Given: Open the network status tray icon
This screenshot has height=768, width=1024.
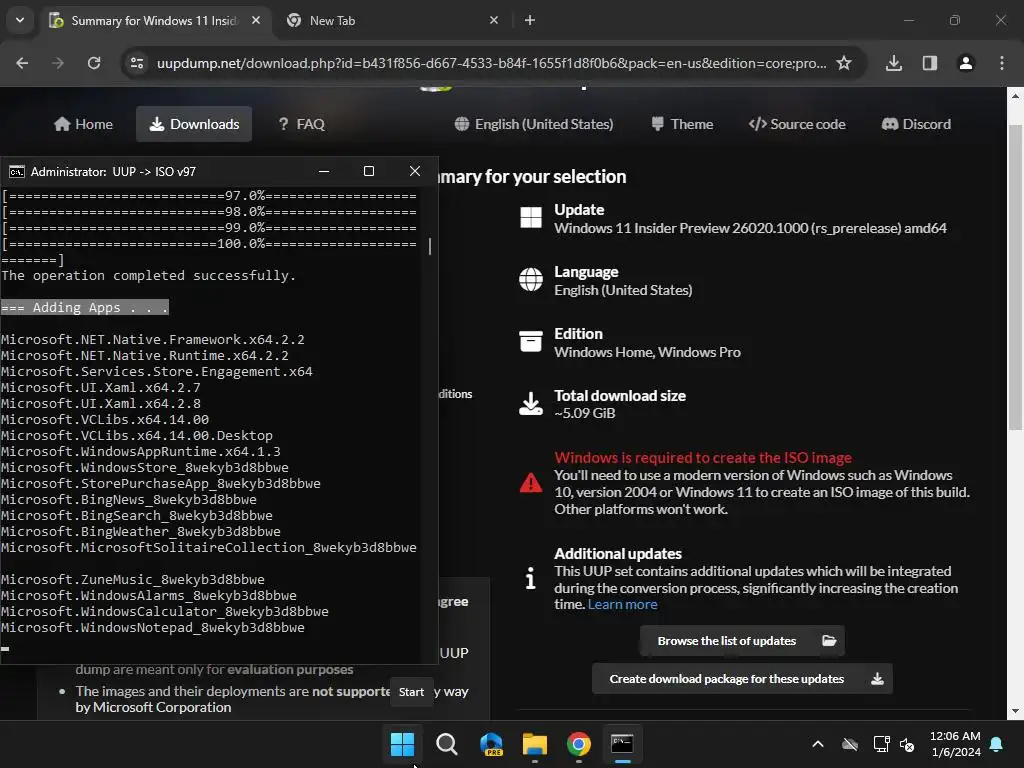Looking at the screenshot, I should pyautogui.click(x=882, y=744).
